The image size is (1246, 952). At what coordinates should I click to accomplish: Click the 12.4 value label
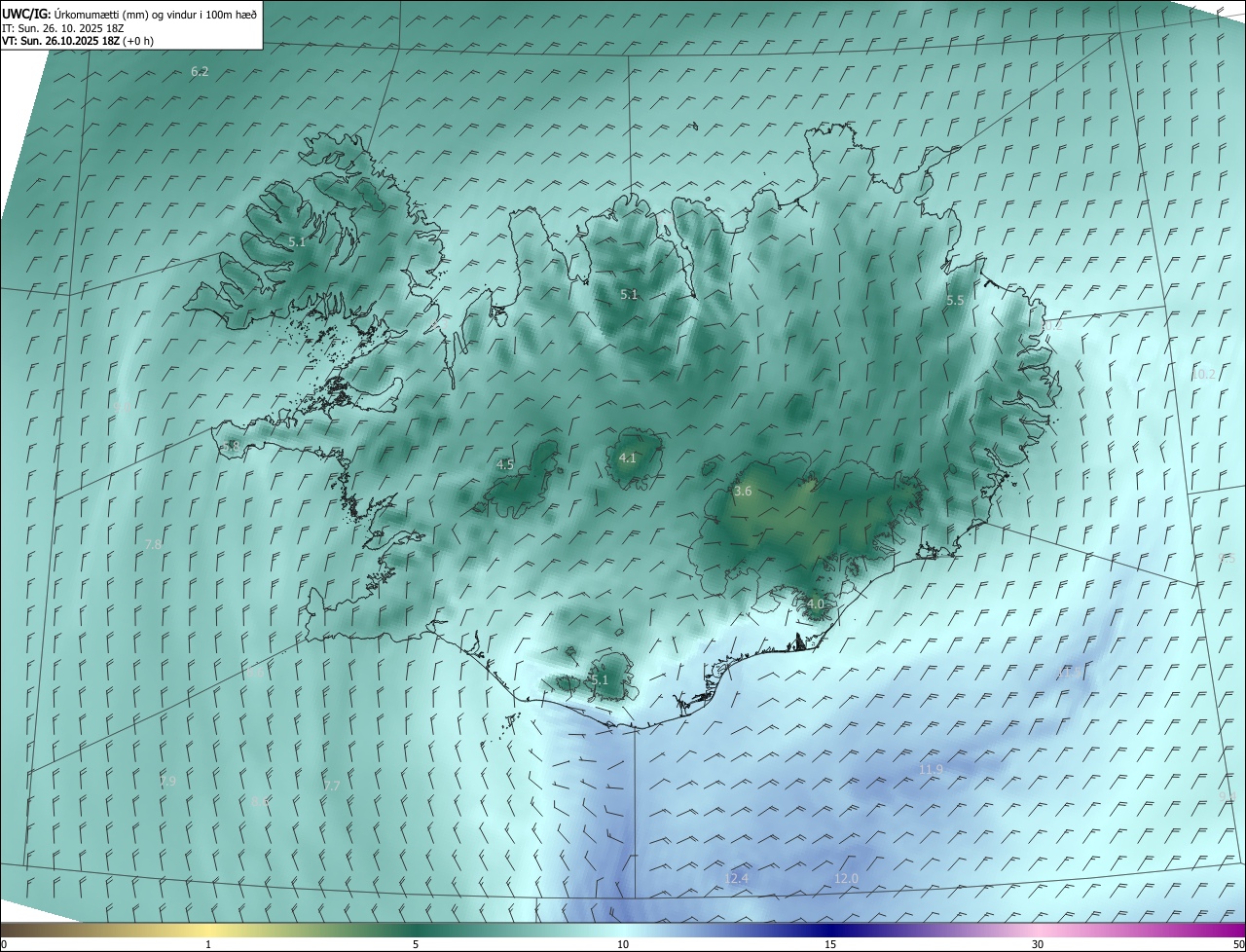737,879
